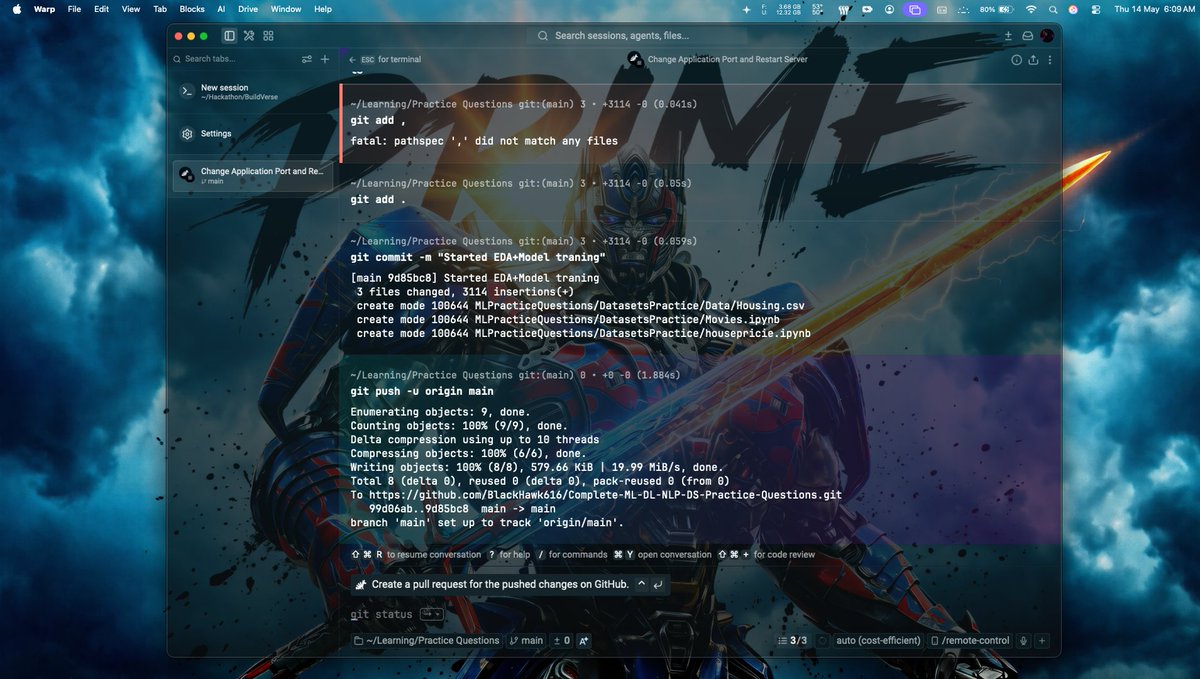Expand suggested prompt with the caret arrow
This screenshot has height=679, width=1200.
[x=641, y=584]
